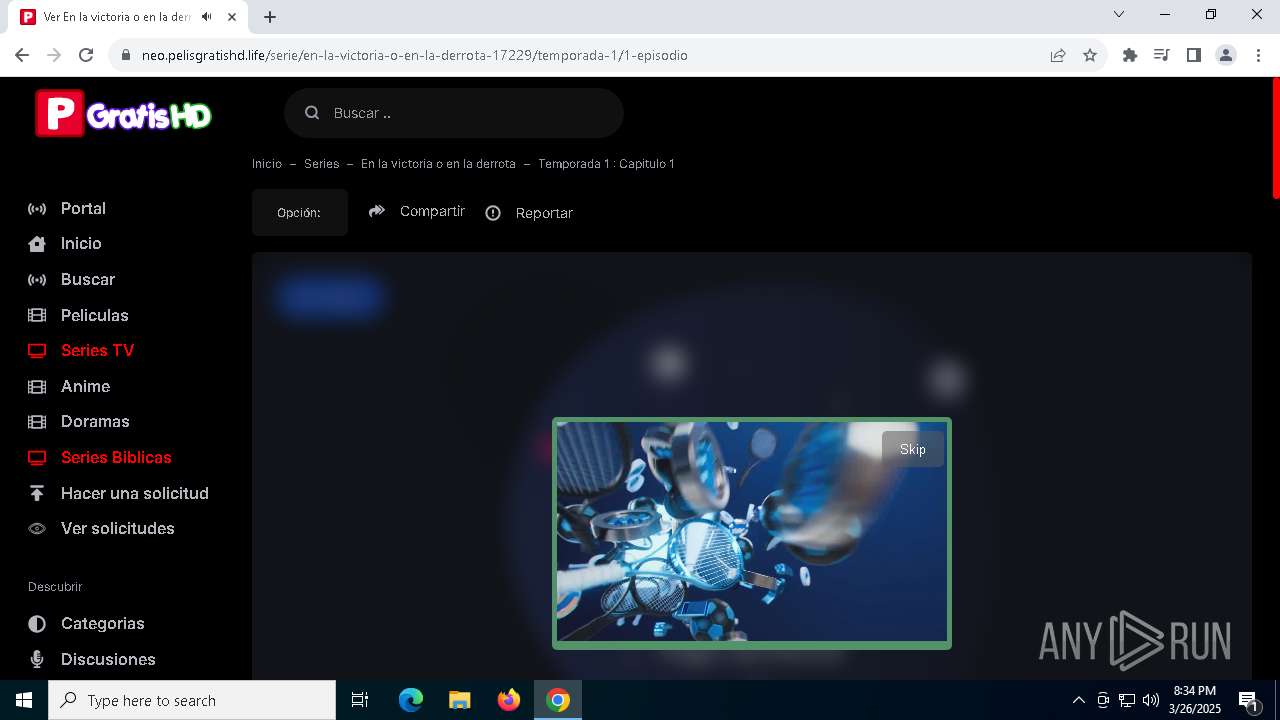This screenshot has height=720, width=1280.
Task: Focus the Buscar search field
Action: click(x=454, y=113)
